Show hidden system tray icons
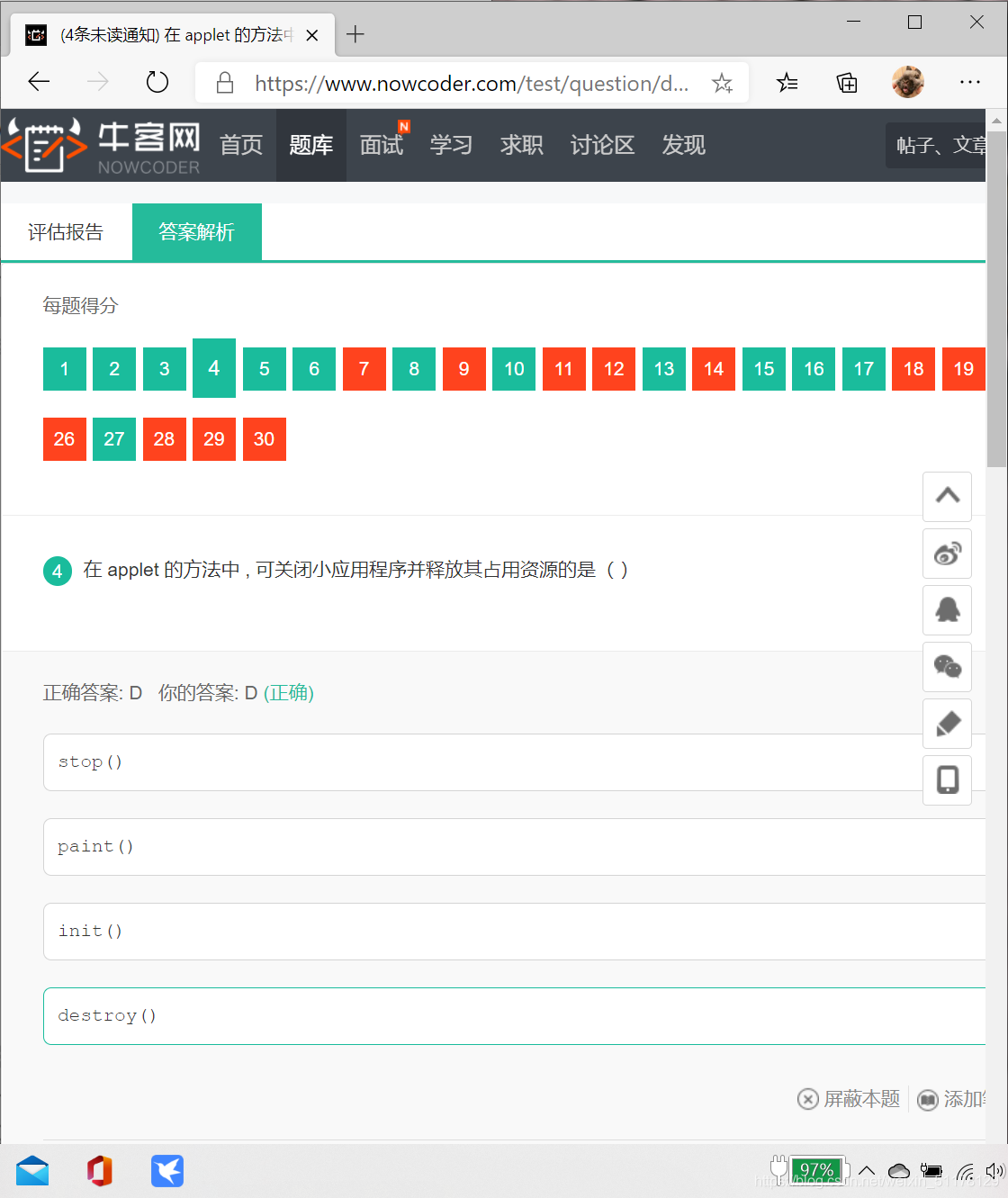This screenshot has width=1008, height=1198. pos(867,1171)
